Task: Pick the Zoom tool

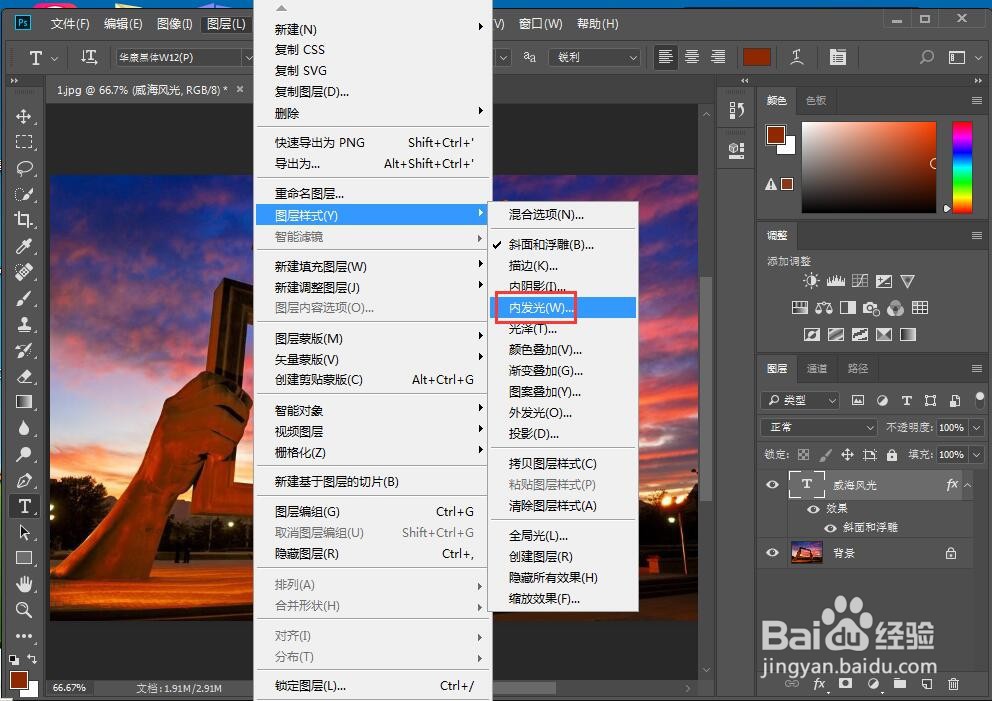Action: [x=23, y=610]
